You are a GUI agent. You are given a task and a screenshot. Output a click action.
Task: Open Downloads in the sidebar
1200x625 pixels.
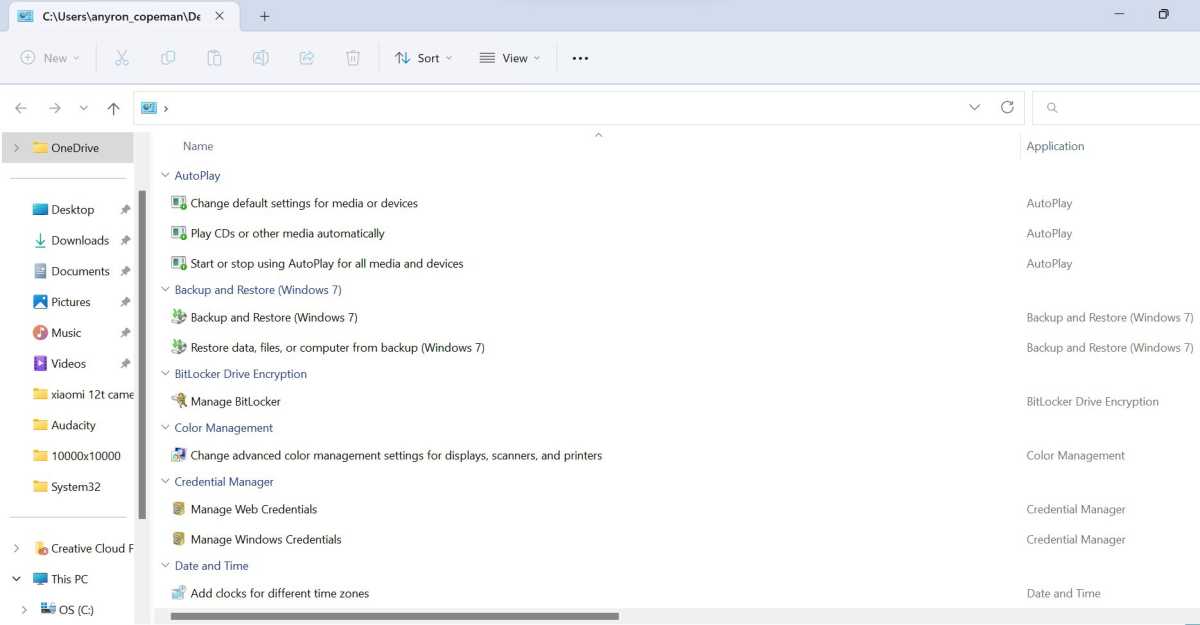click(82, 240)
